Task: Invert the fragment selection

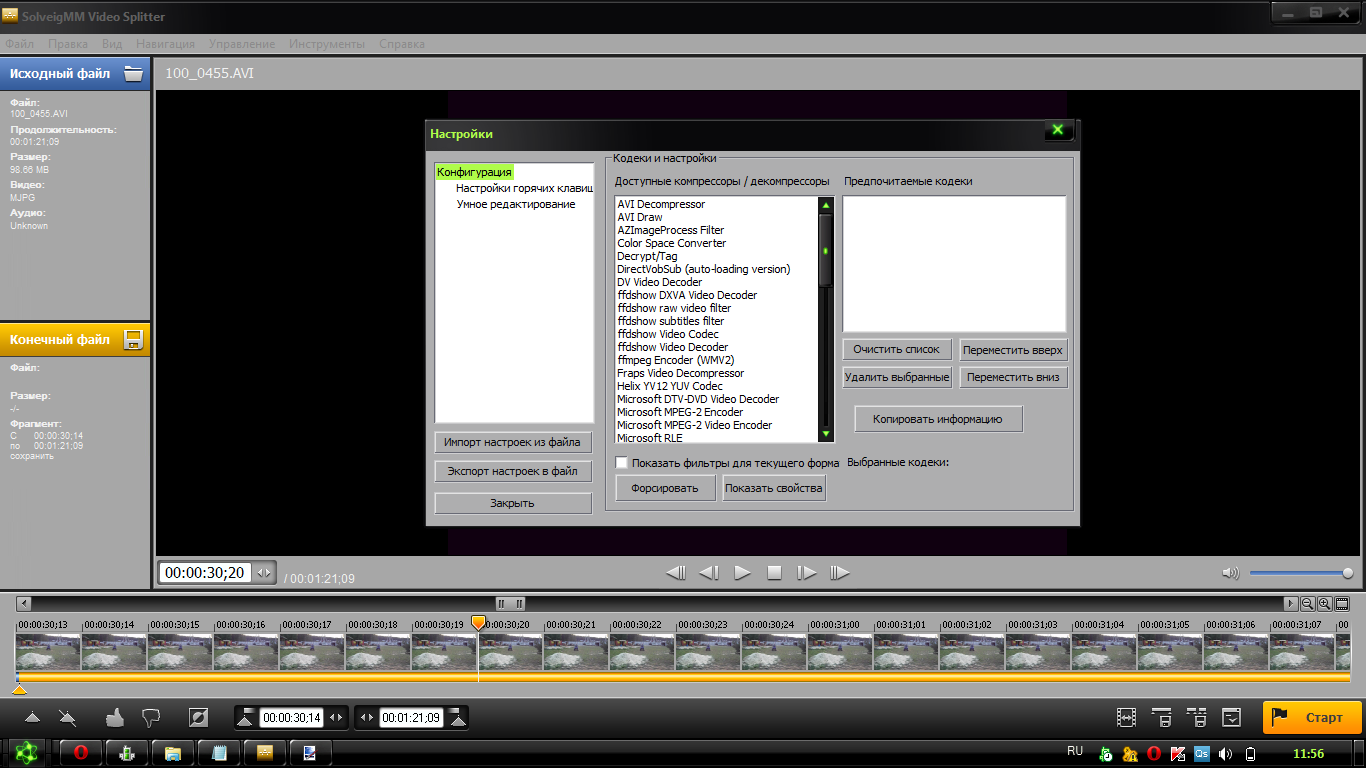Action: (x=198, y=717)
